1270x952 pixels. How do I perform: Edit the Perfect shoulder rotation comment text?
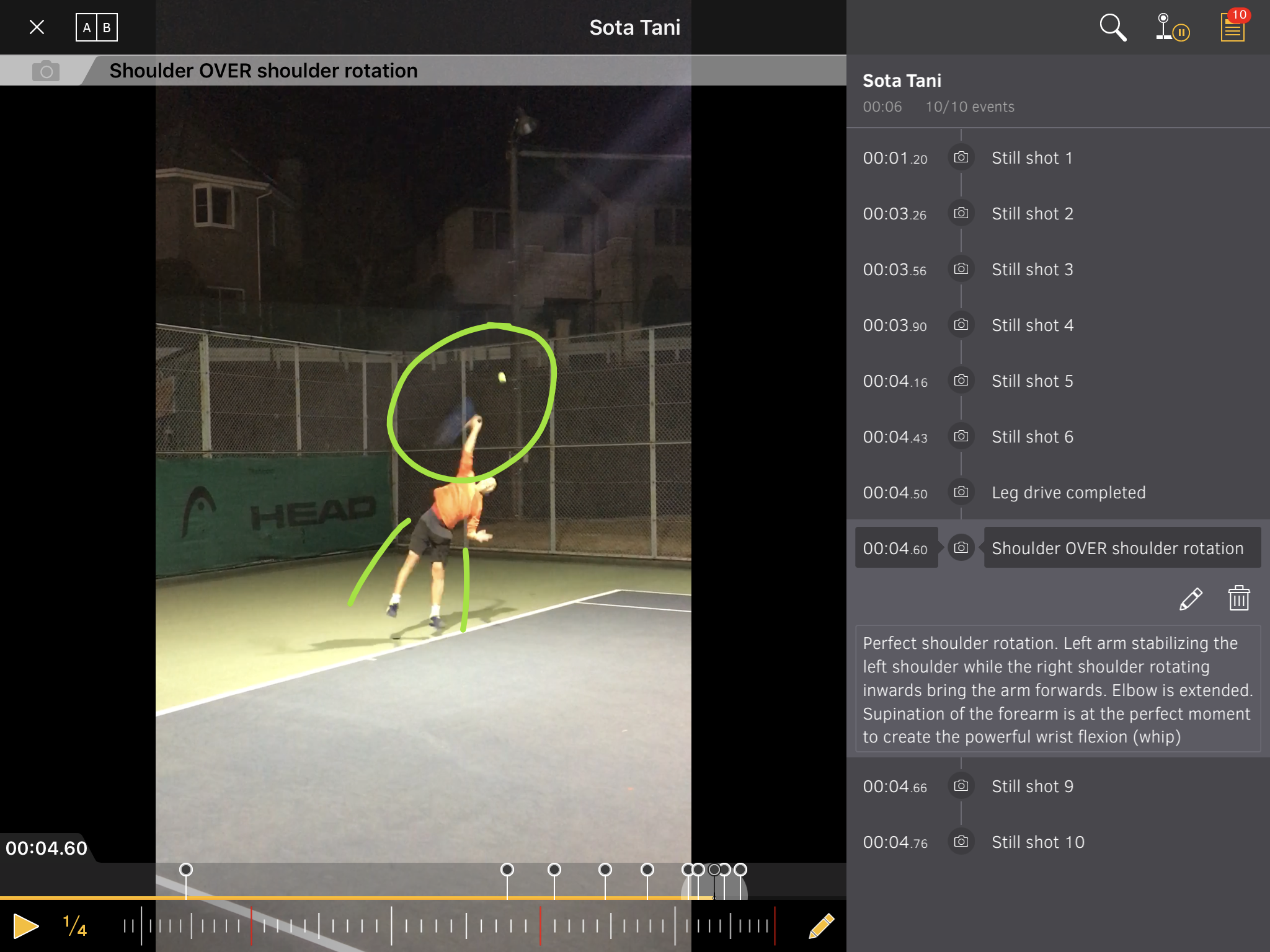click(x=1057, y=689)
